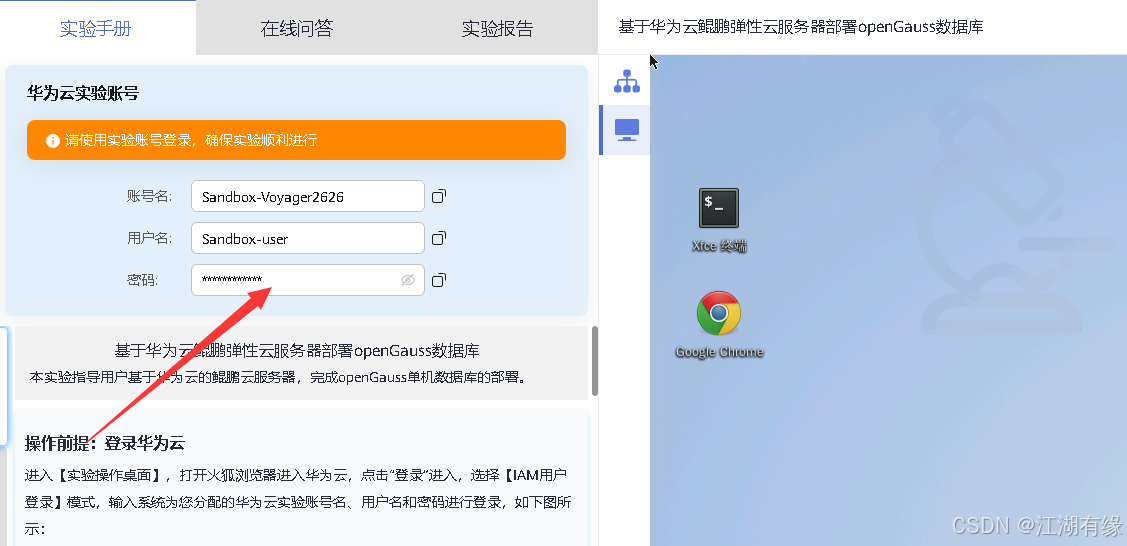Click the 账号名 input field
This screenshot has width=1127, height=546.
pos(308,196)
